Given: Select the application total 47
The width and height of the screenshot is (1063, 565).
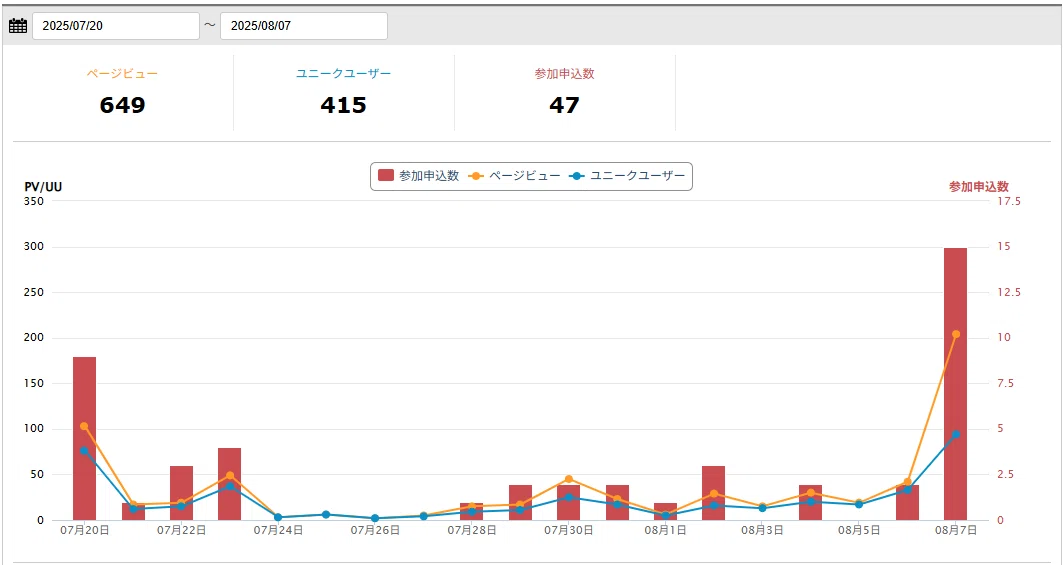Looking at the screenshot, I should pyautogui.click(x=565, y=105).
